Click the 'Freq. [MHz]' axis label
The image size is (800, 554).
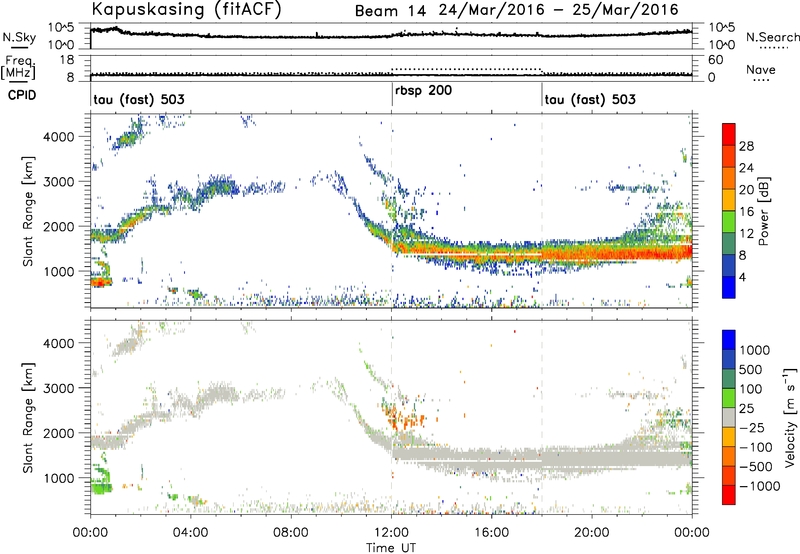(x=18, y=67)
